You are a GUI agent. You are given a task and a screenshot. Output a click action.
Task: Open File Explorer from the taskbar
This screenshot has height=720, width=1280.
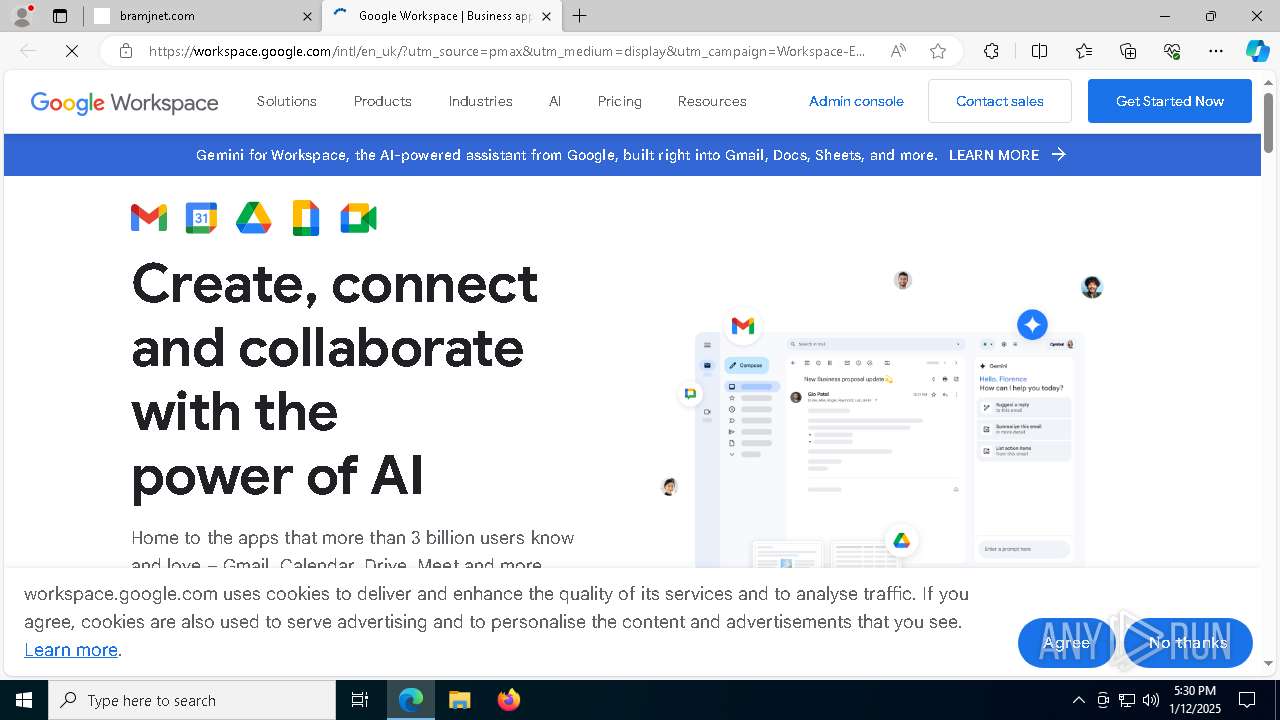[x=459, y=700]
